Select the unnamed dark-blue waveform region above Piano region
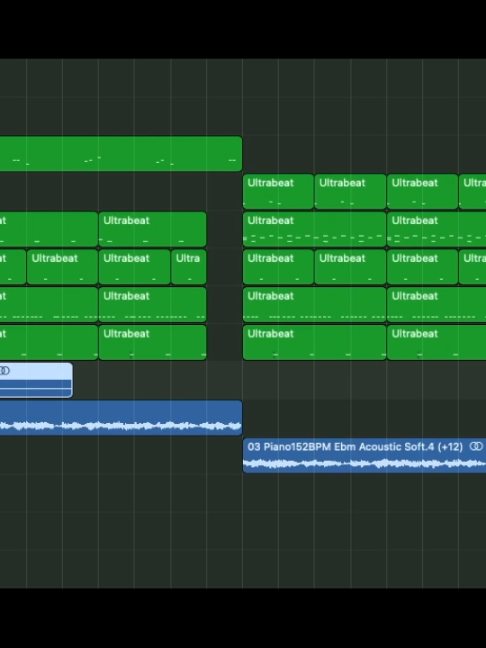 pos(121,417)
